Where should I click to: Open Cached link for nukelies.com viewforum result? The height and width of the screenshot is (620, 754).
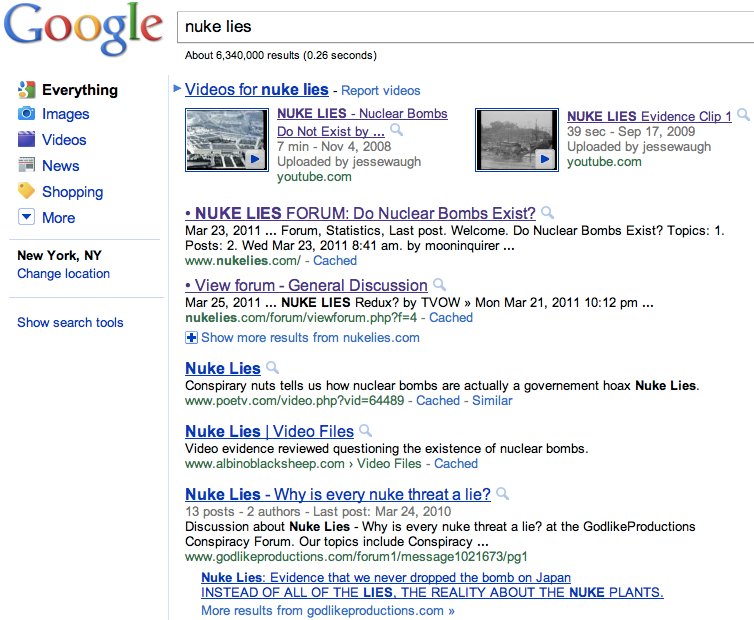pyautogui.click(x=451, y=317)
